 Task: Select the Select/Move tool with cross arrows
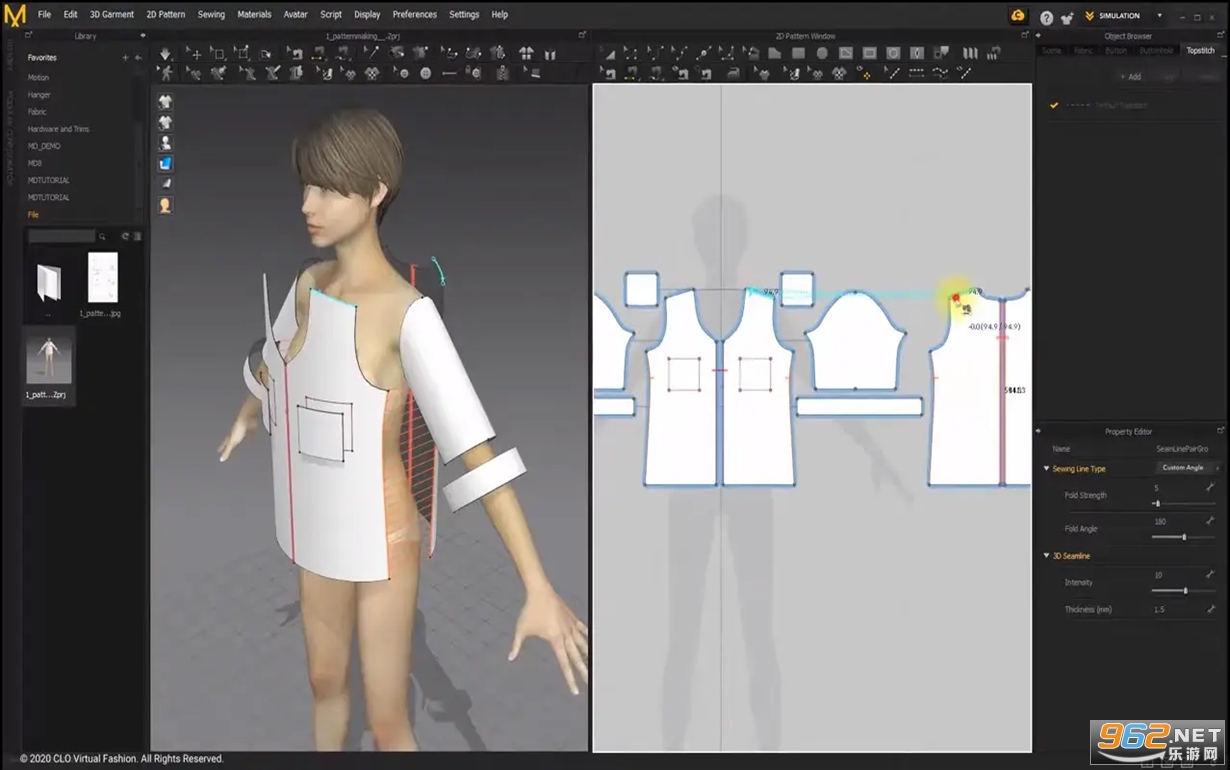[x=195, y=54]
